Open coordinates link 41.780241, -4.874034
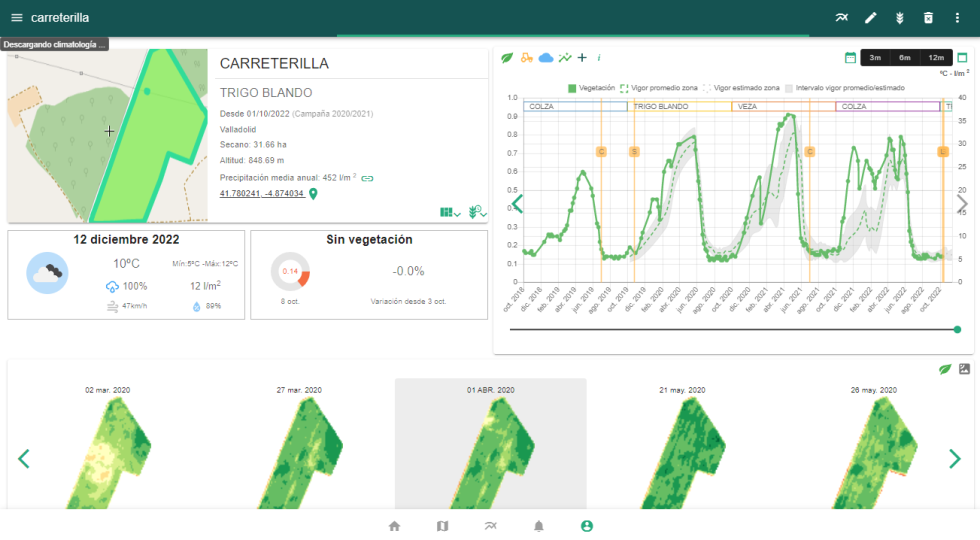 tap(262, 194)
